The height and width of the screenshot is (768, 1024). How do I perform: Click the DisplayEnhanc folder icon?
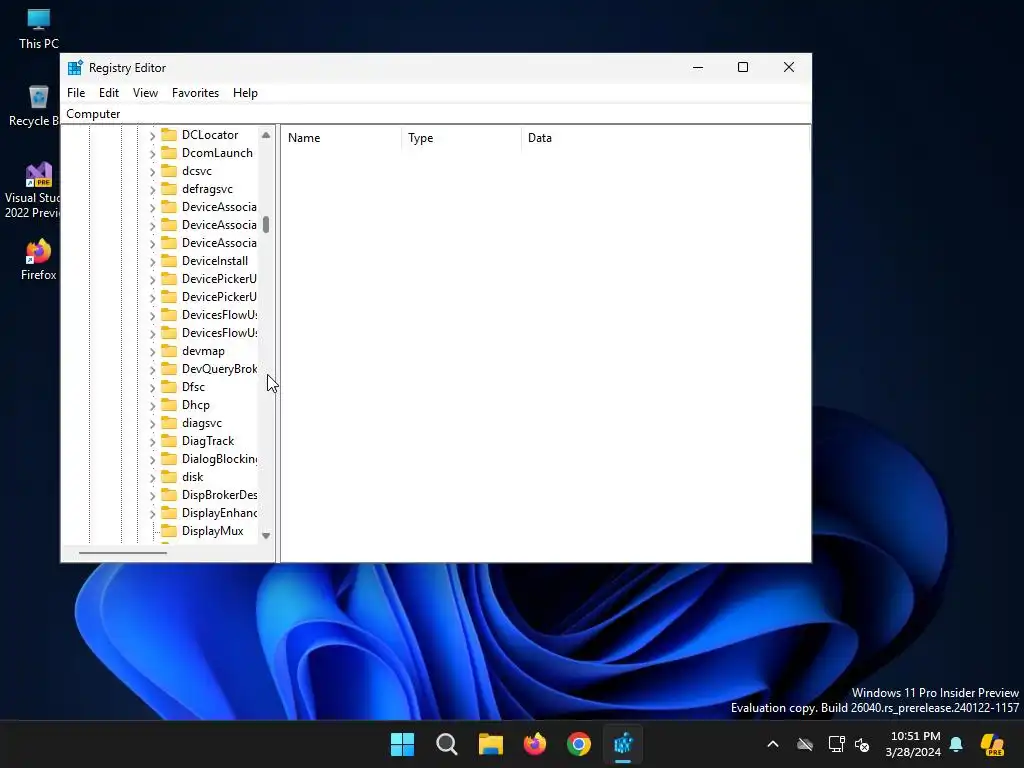(x=169, y=513)
